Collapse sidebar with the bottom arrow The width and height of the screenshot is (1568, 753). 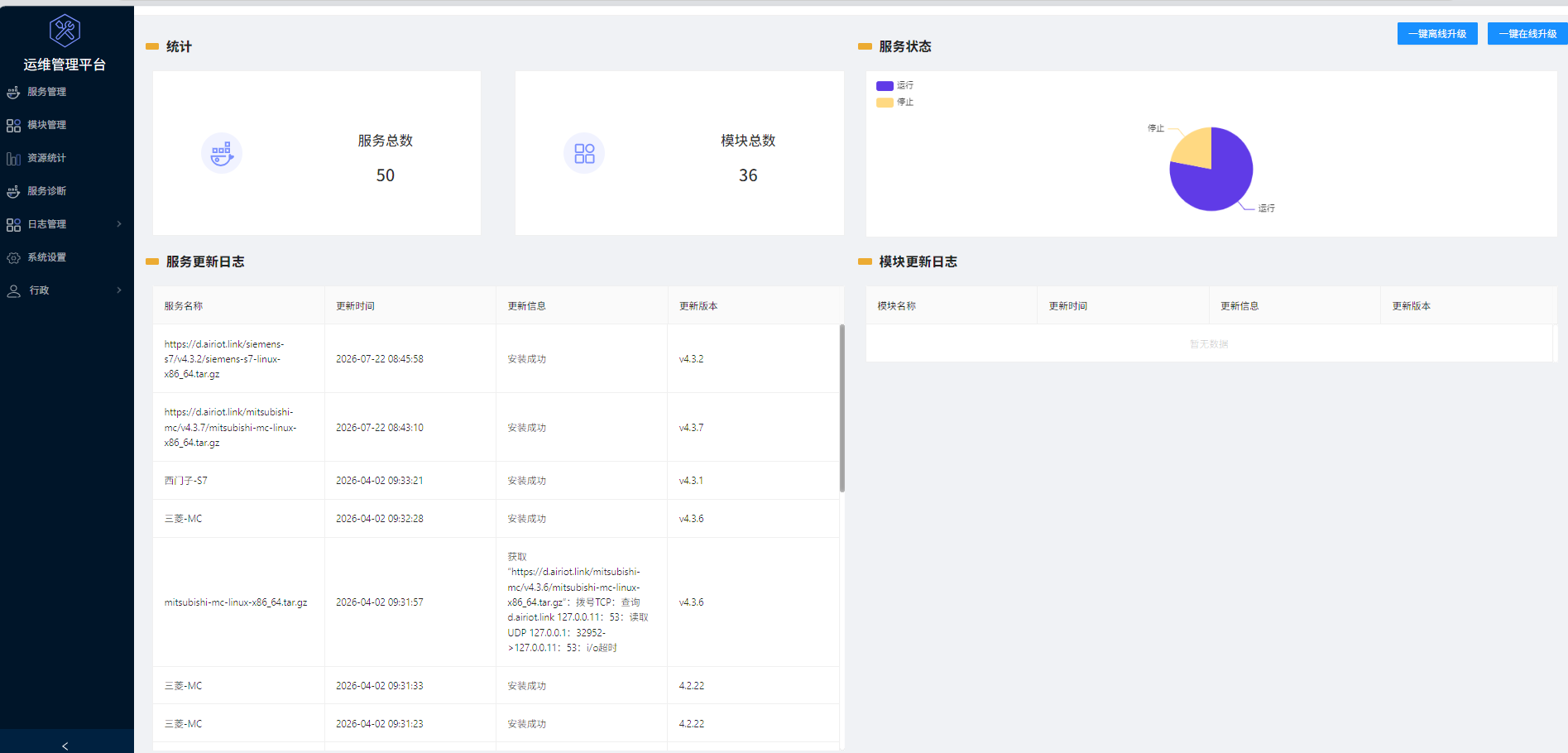coord(65,746)
